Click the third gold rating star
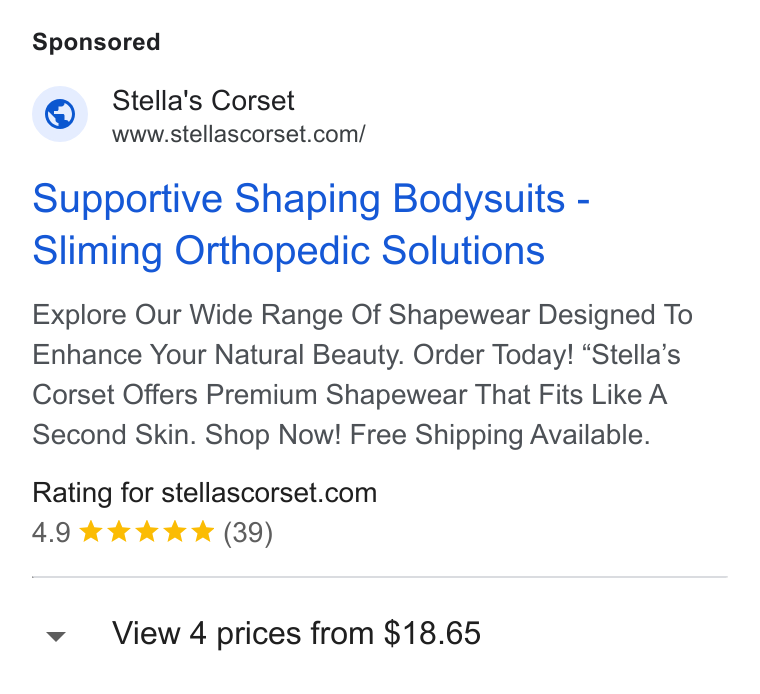760x694 pixels. pos(146,531)
